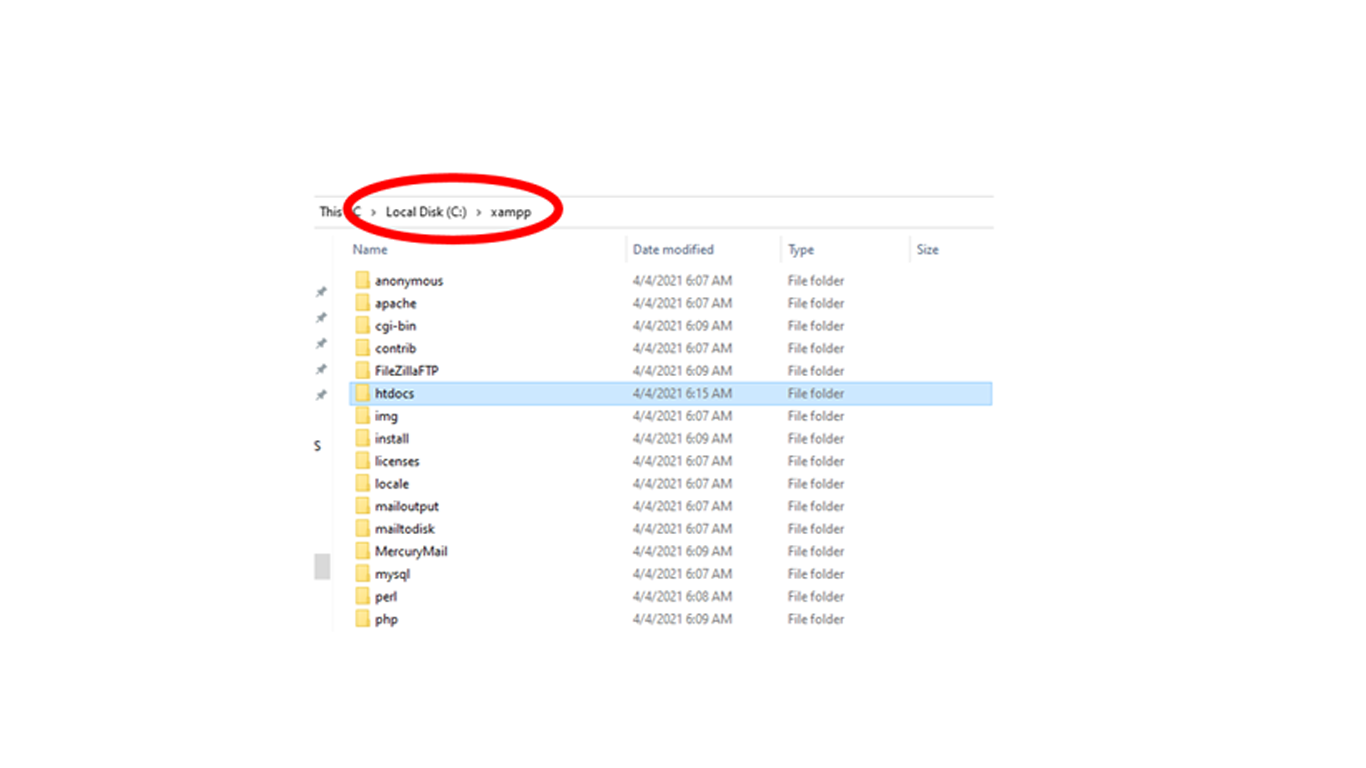This screenshot has height=768, width=1366.
Task: Click the topmost pin icon in the sidebar
Action: coord(321,292)
